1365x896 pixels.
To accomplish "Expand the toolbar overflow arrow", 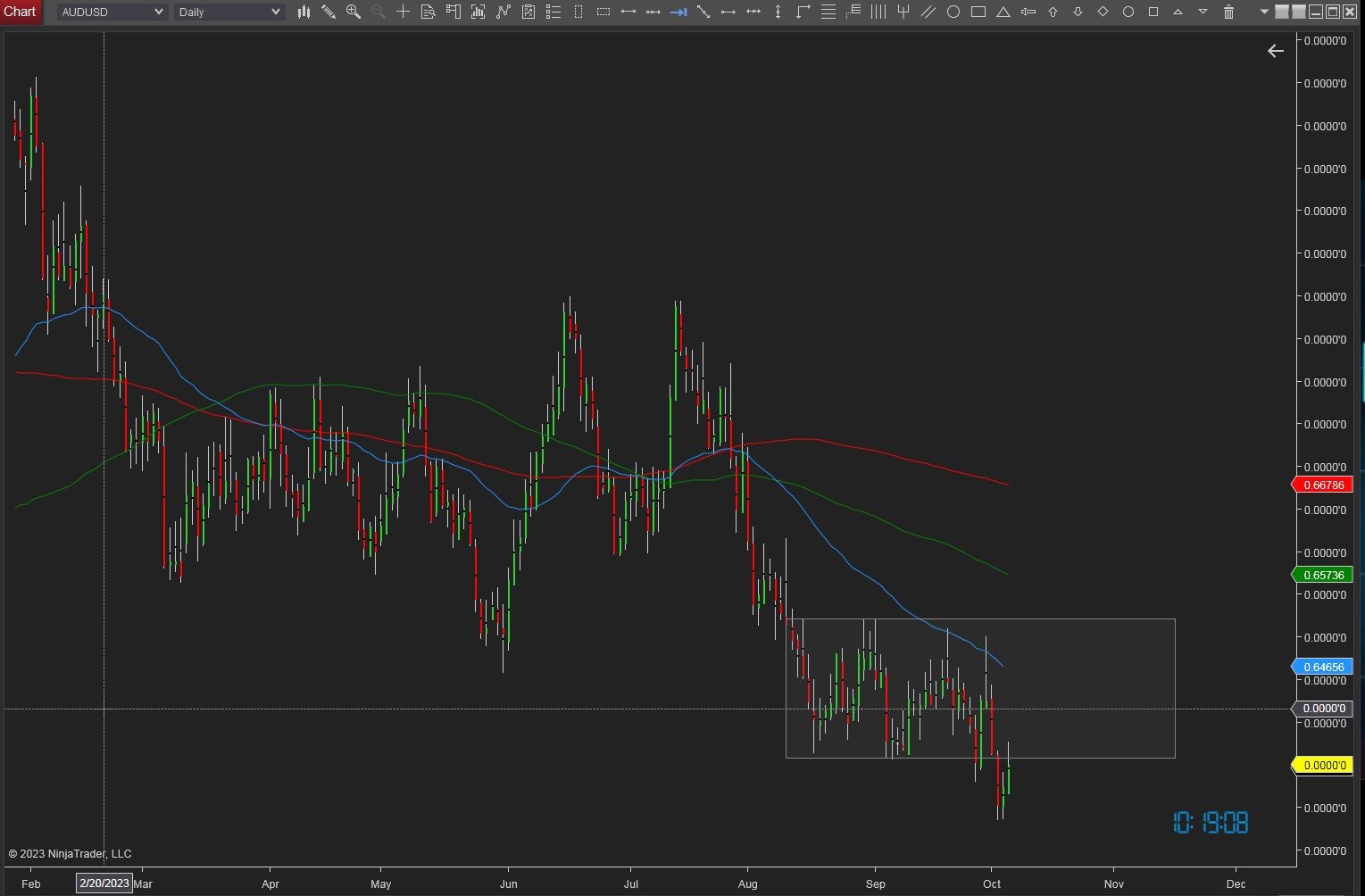I will [x=1264, y=12].
